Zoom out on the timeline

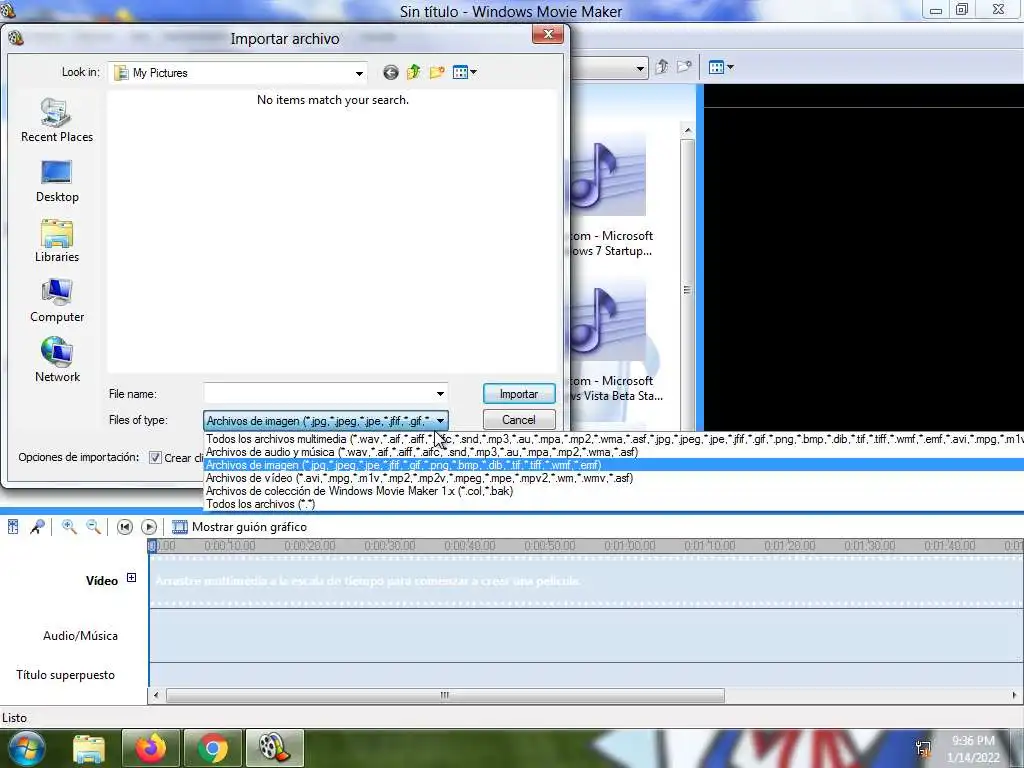coord(93,527)
